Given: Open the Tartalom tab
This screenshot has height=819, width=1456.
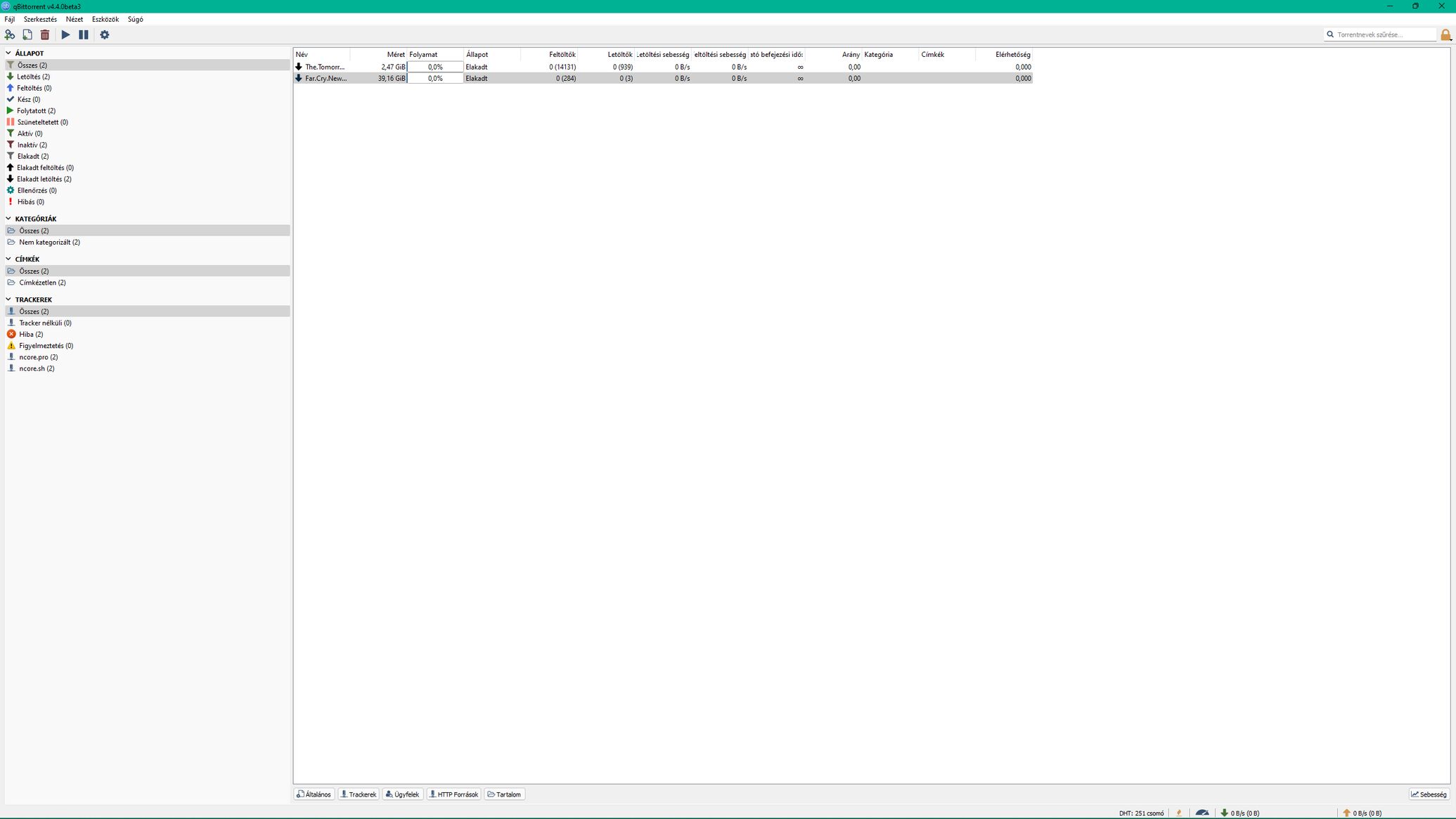Looking at the screenshot, I should pyautogui.click(x=504, y=794).
